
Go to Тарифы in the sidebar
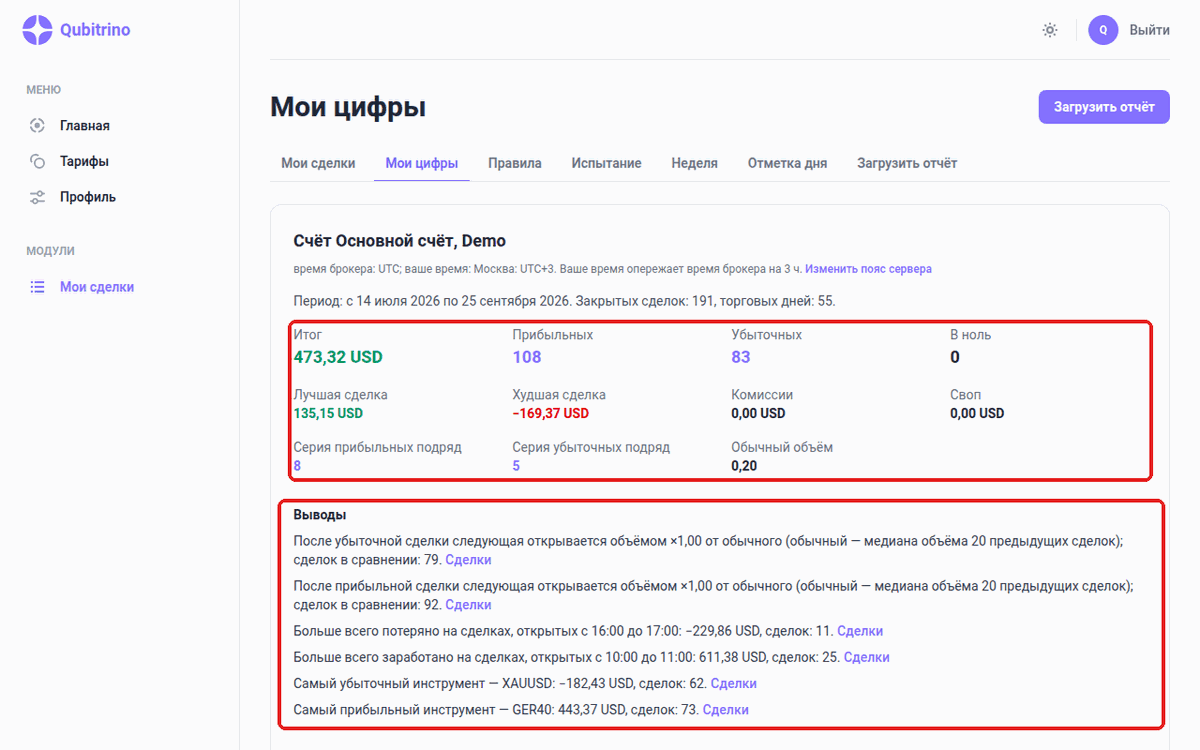pos(84,161)
